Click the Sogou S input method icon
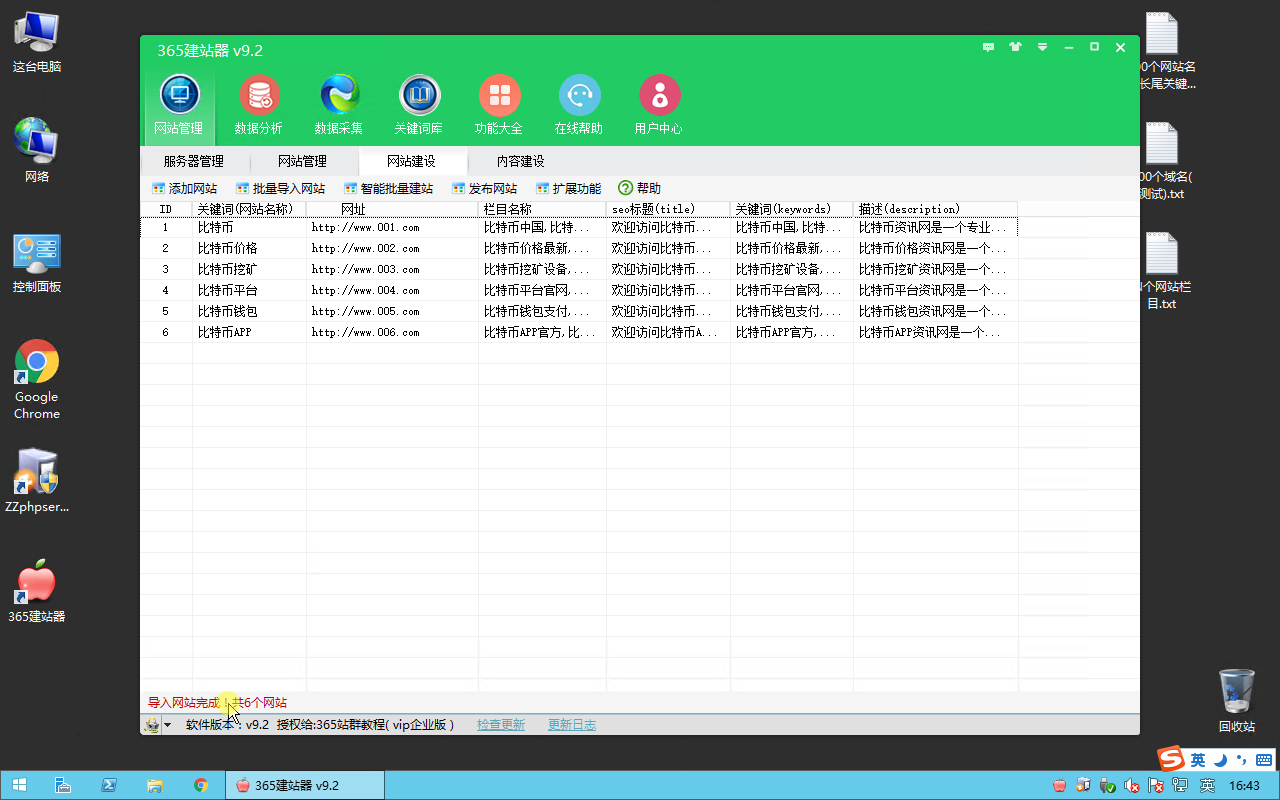The width and height of the screenshot is (1280, 800). point(1170,759)
